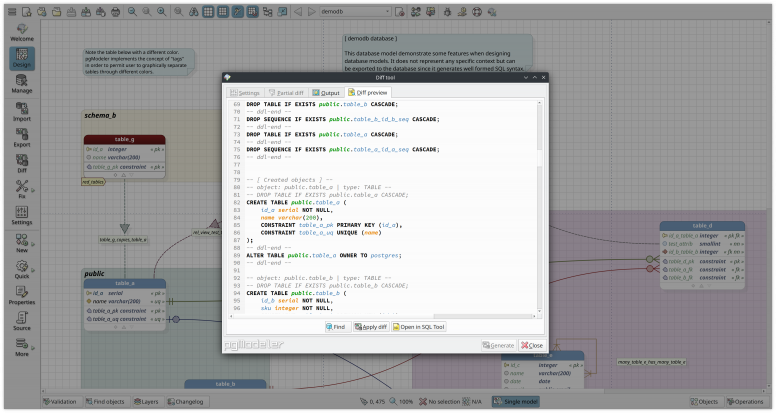Toggle the Operations dock button
The height and width of the screenshot is (413, 776).
tap(745, 402)
